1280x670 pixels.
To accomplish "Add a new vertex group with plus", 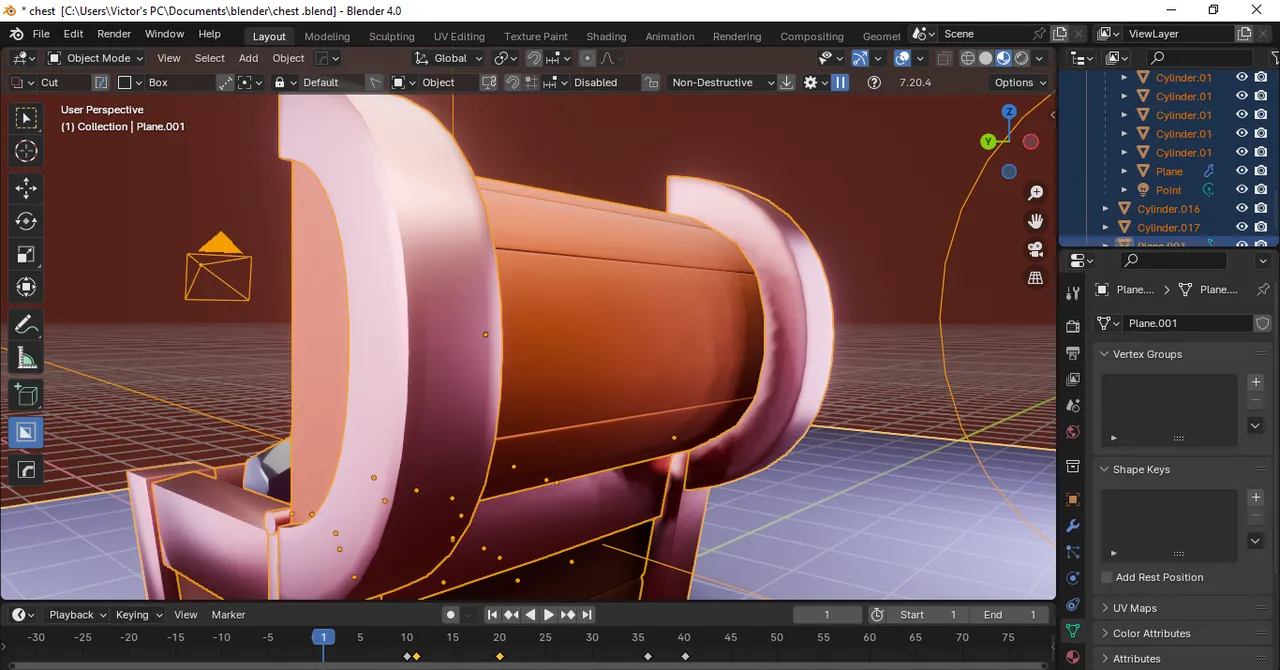I will pyautogui.click(x=1256, y=382).
